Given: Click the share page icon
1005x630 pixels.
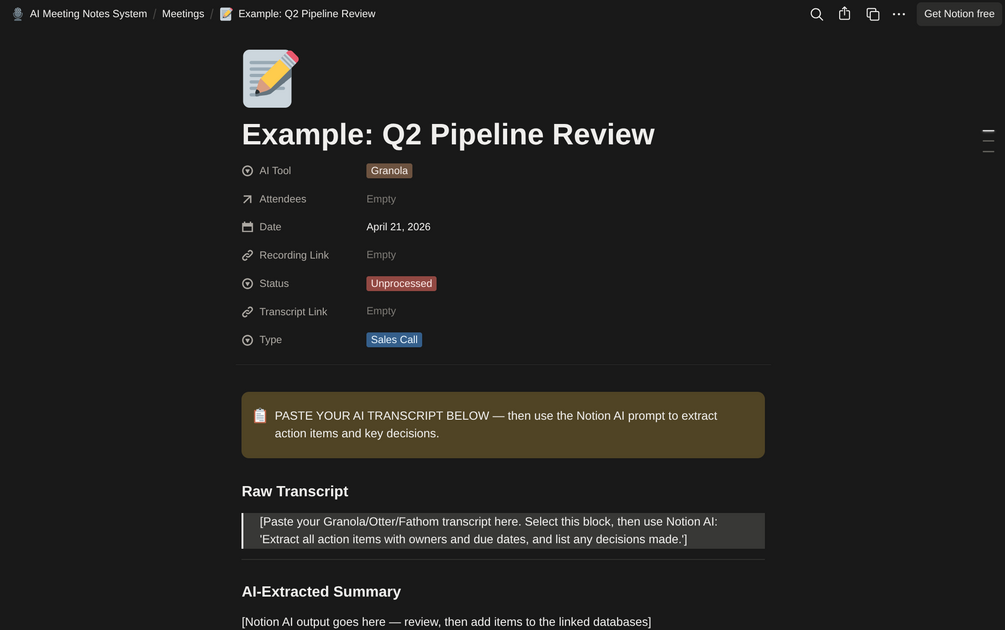Looking at the screenshot, I should coord(844,13).
